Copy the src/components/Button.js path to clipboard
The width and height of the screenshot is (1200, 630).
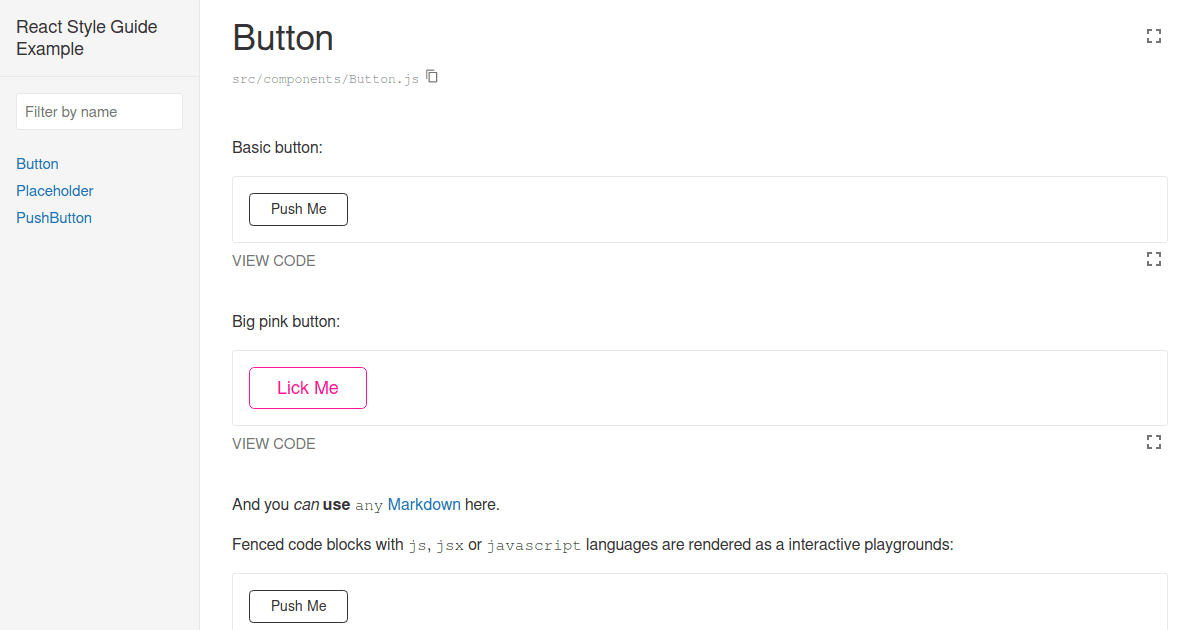coord(431,76)
